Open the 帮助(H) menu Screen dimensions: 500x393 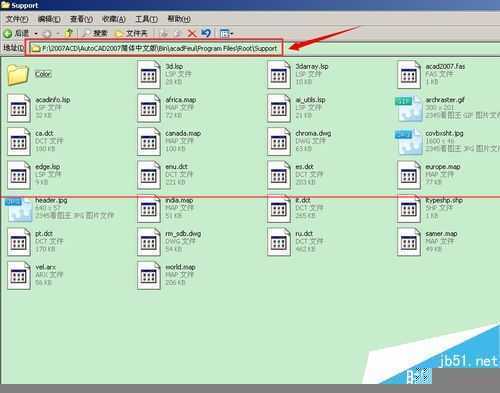point(179,19)
